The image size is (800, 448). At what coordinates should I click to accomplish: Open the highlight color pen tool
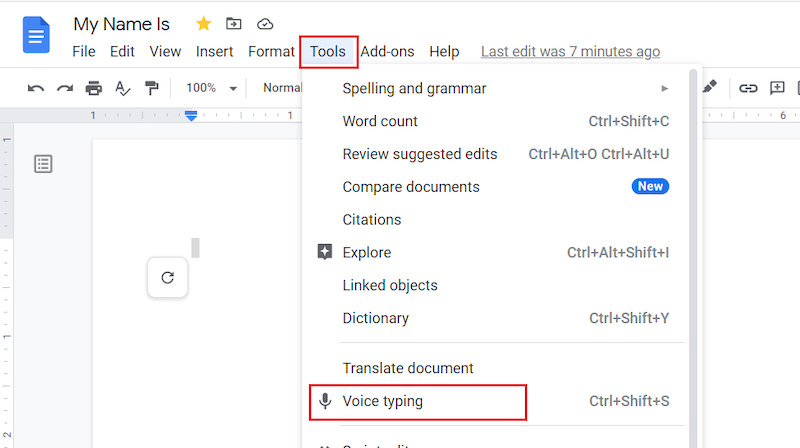[x=710, y=87]
